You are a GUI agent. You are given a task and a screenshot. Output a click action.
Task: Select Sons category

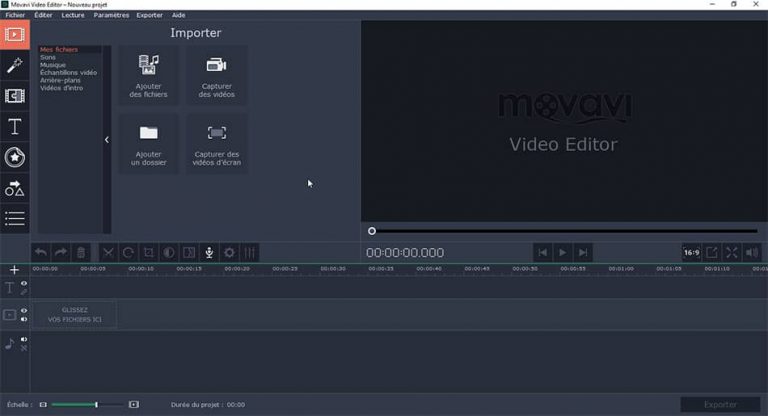(x=48, y=57)
